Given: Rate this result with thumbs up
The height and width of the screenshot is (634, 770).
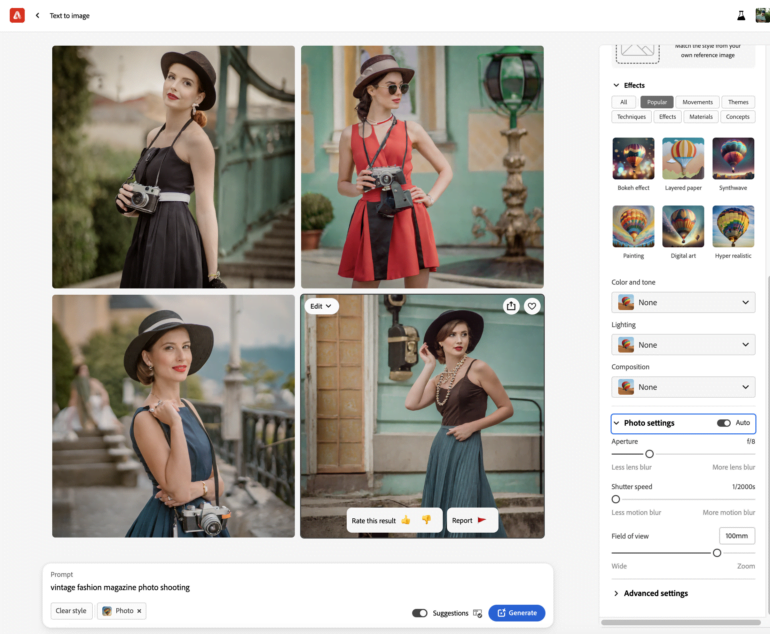Looking at the screenshot, I should coord(406,520).
